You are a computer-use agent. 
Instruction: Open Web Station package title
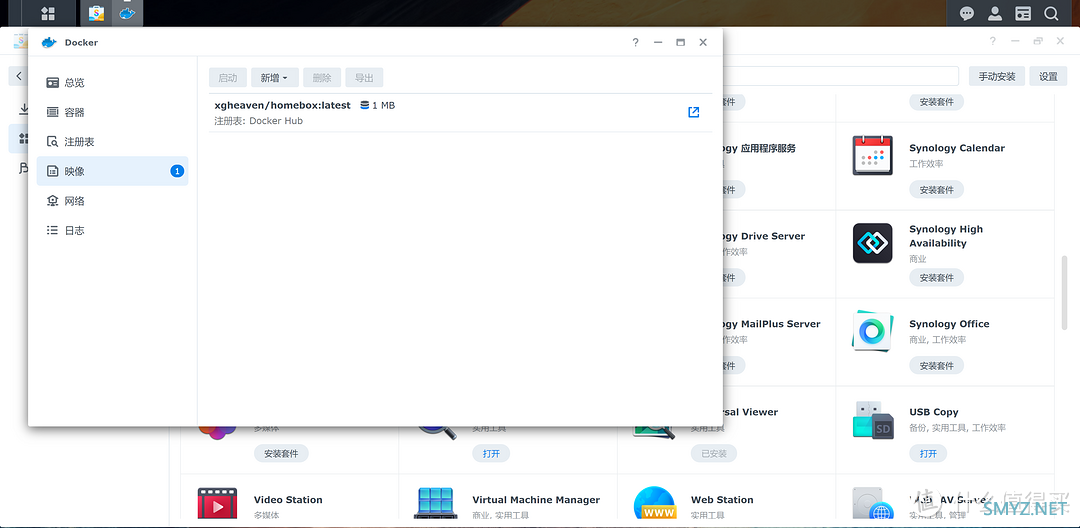pos(722,500)
